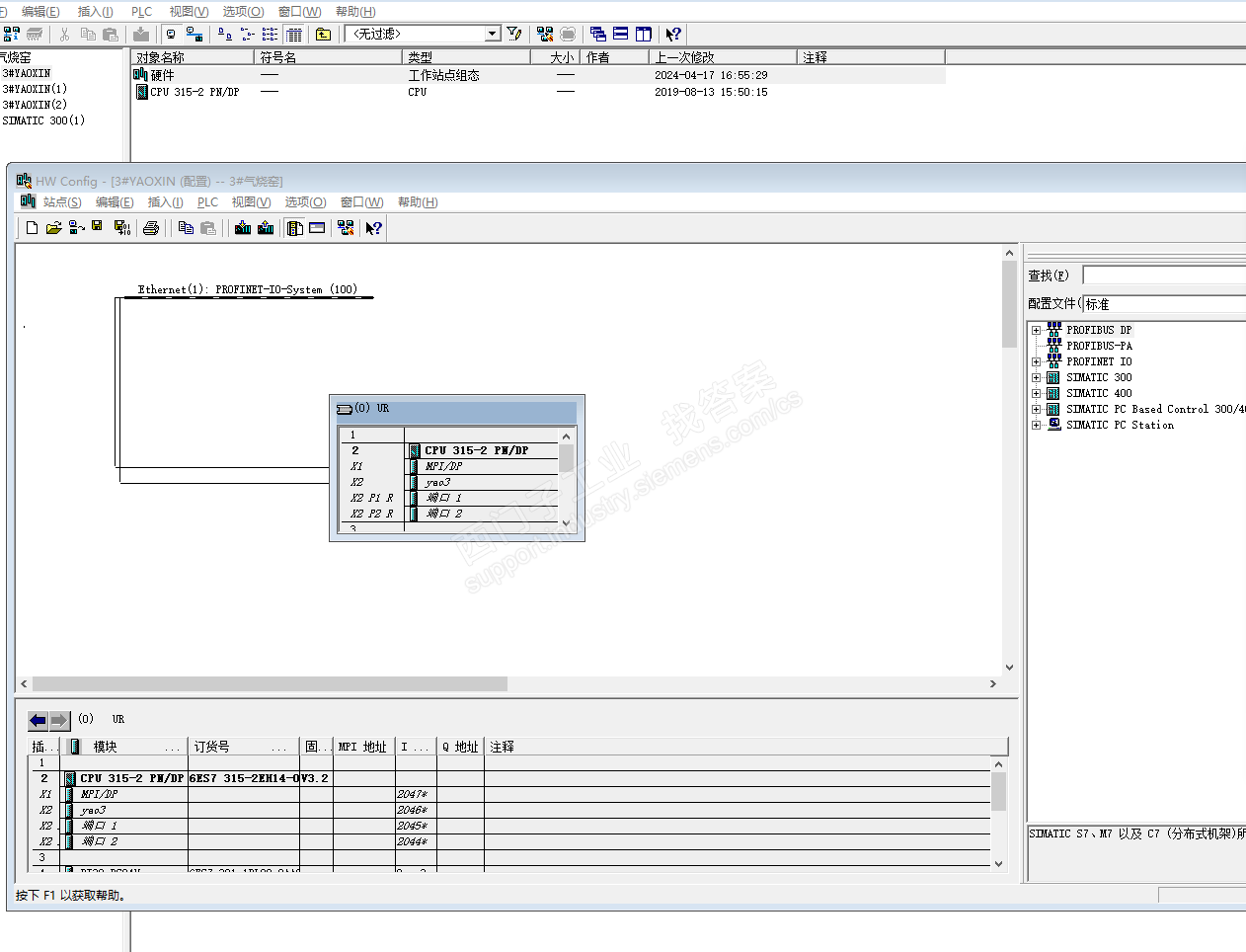Open the 站点(S) menu
Viewport: 1246px width, 952px height.
click(61, 202)
